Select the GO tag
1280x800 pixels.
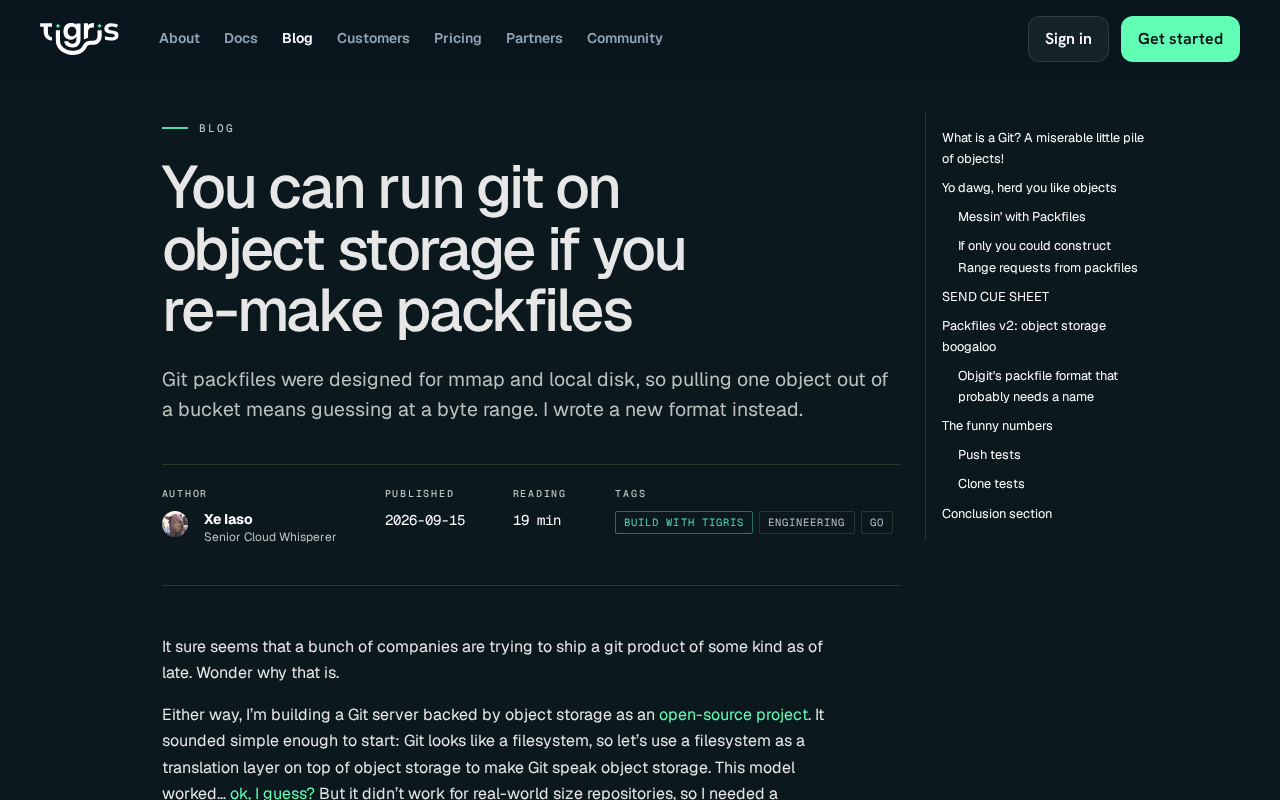[877, 522]
